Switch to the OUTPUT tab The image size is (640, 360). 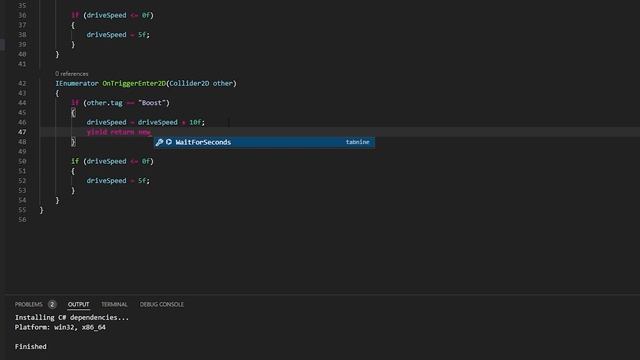pos(78,304)
